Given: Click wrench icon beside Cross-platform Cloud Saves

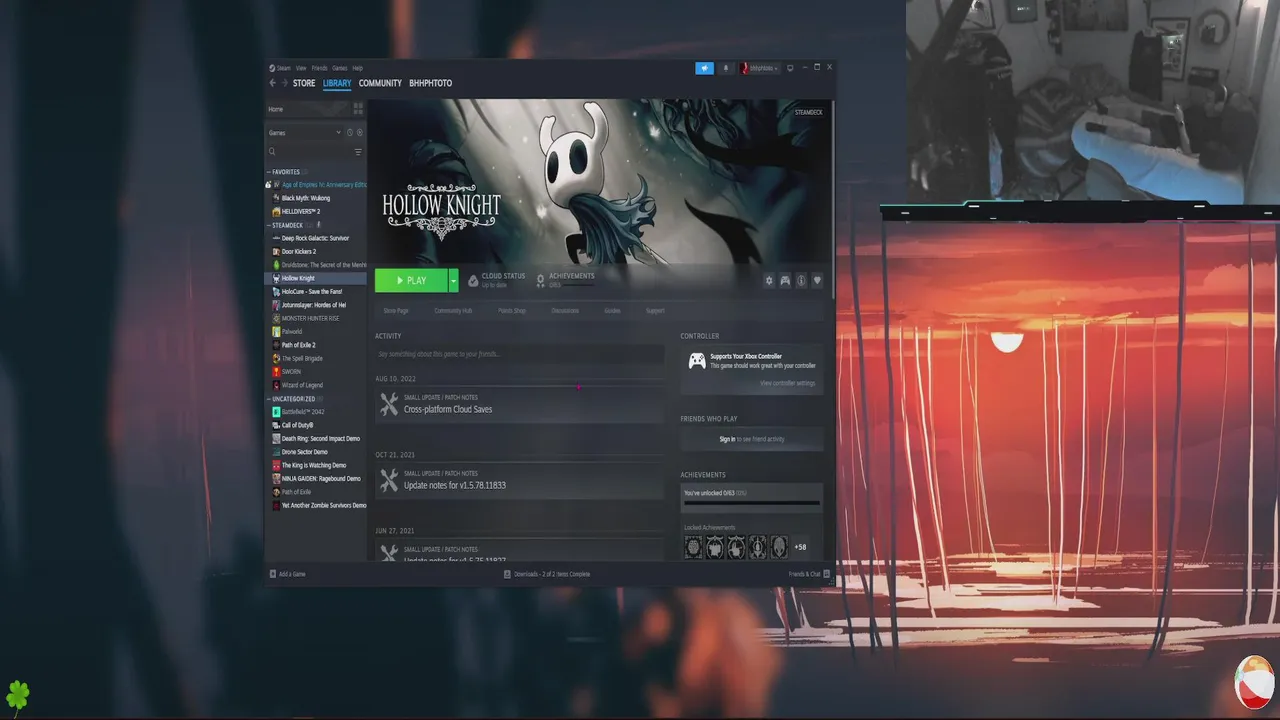Looking at the screenshot, I should 389,405.
